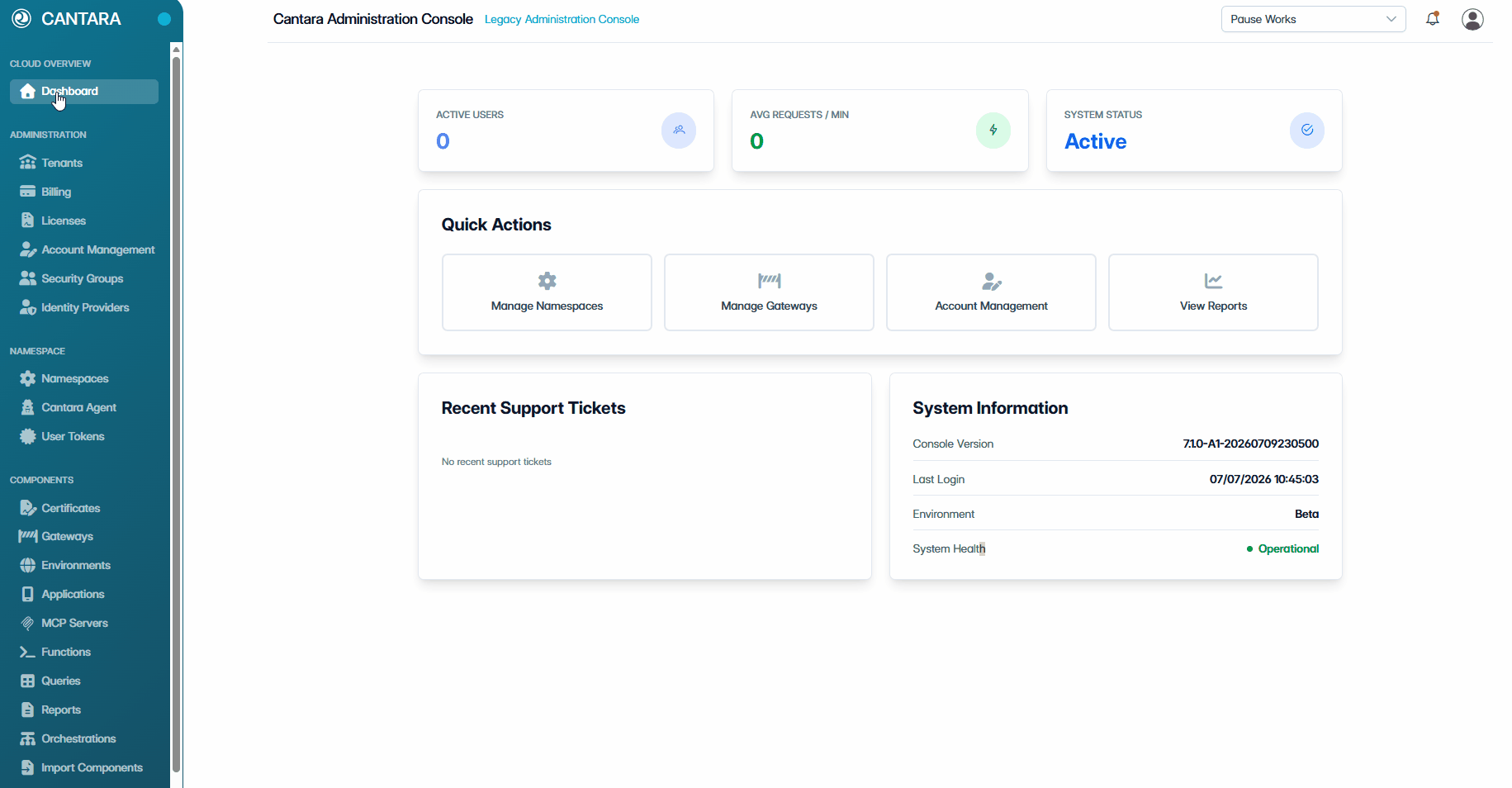Click the Recent Support Tickets heading

[533, 408]
